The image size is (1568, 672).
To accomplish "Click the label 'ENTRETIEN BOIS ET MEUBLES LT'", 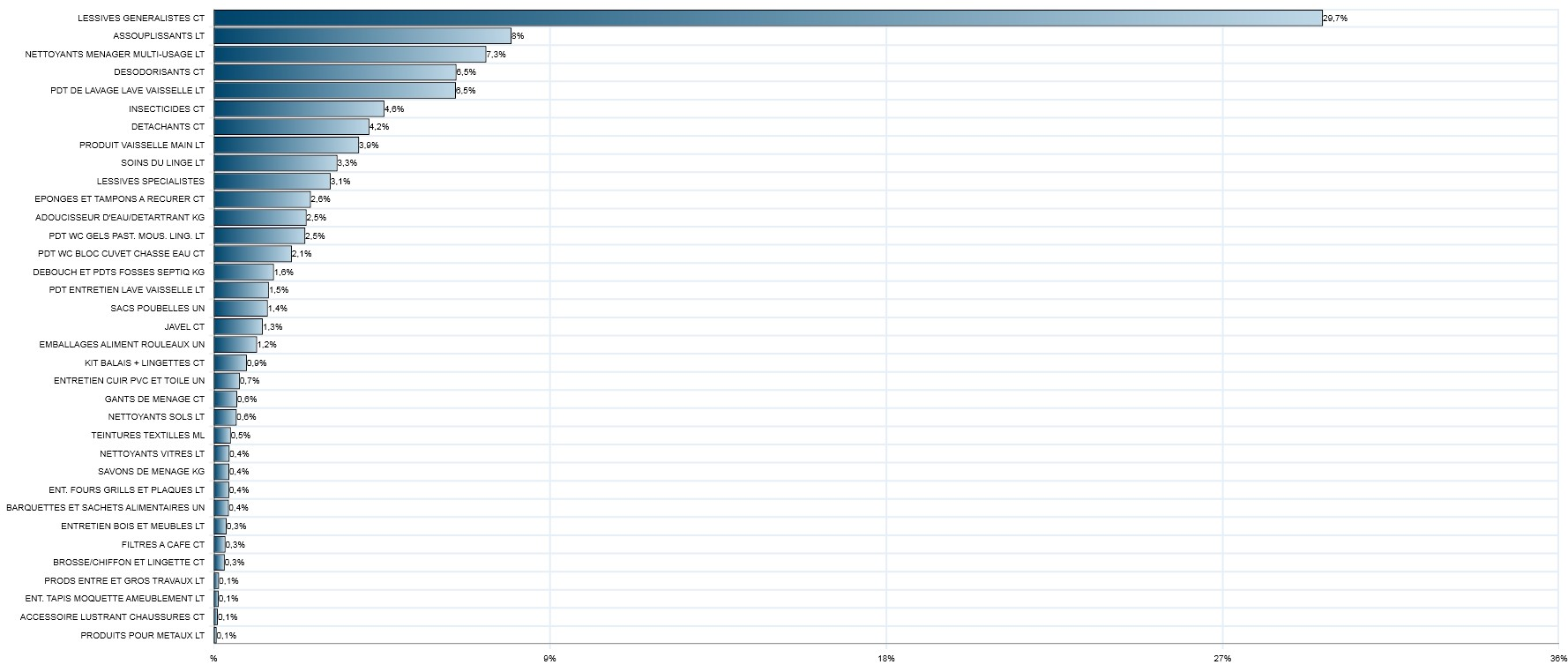I will coord(133,526).
